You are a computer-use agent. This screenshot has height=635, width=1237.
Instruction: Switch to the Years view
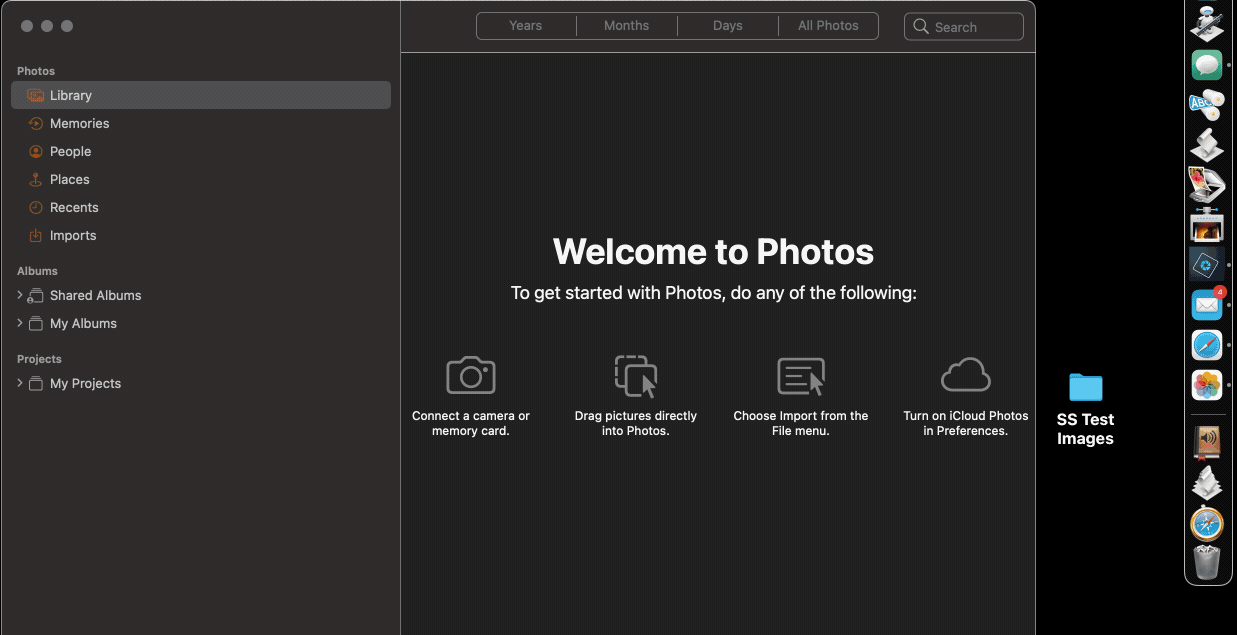[526, 26]
